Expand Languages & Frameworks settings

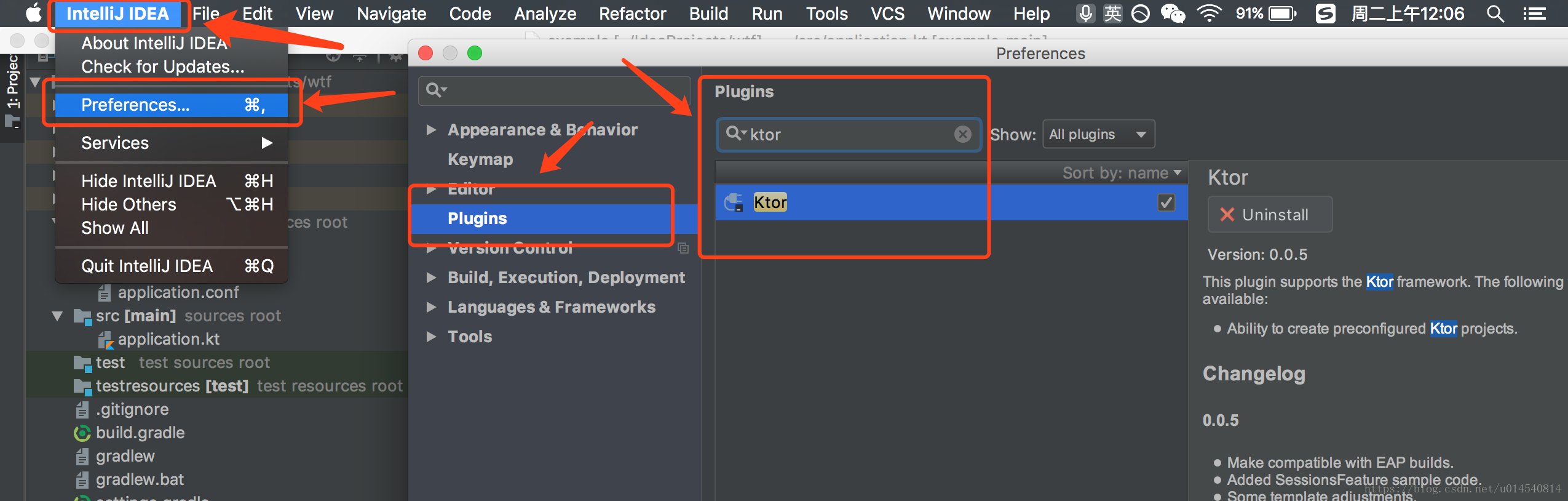click(x=431, y=307)
